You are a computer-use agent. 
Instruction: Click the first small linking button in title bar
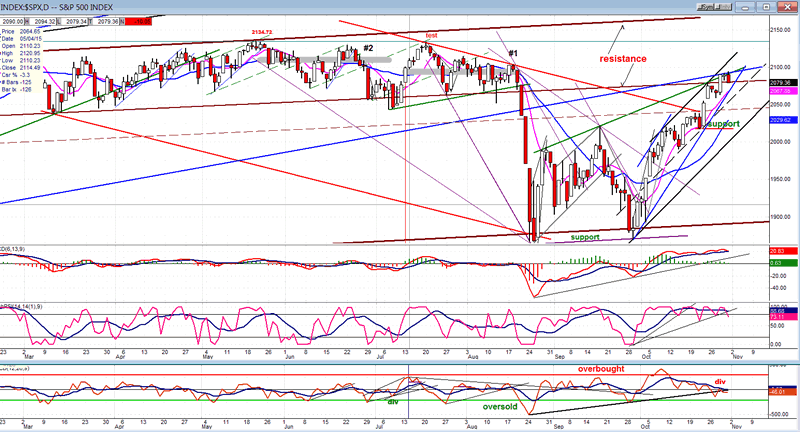(x=706, y=7)
